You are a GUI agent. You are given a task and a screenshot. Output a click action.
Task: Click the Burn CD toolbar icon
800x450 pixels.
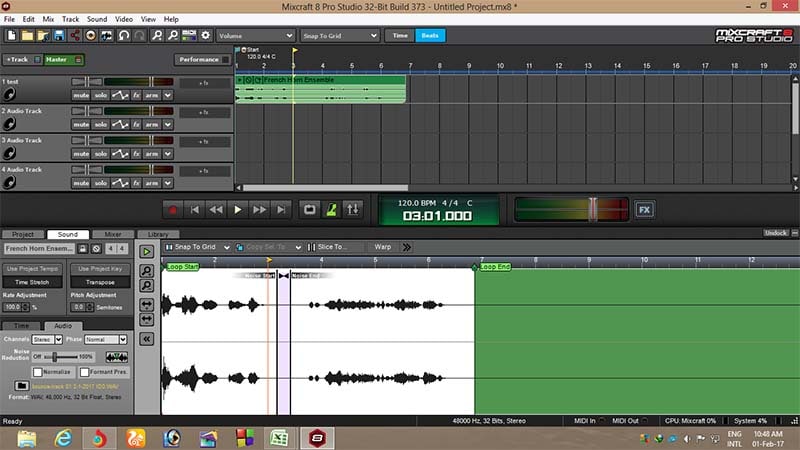[x=91, y=35]
